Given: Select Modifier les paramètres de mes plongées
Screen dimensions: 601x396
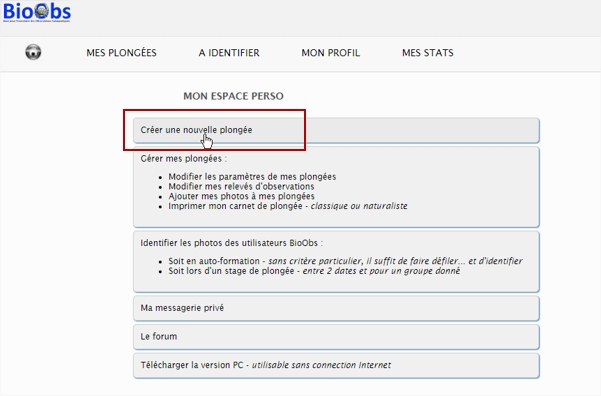Looking at the screenshot, I should pyautogui.click(x=252, y=177).
